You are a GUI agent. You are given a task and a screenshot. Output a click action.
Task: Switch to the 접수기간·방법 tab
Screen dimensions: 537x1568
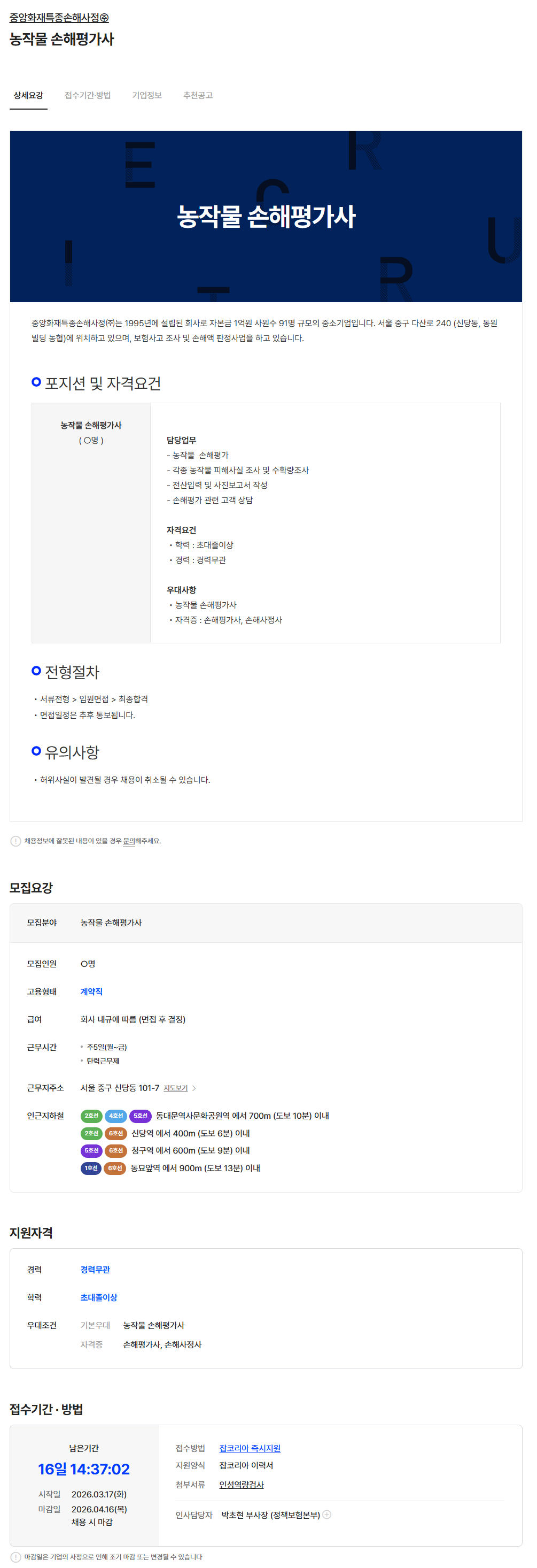88,96
